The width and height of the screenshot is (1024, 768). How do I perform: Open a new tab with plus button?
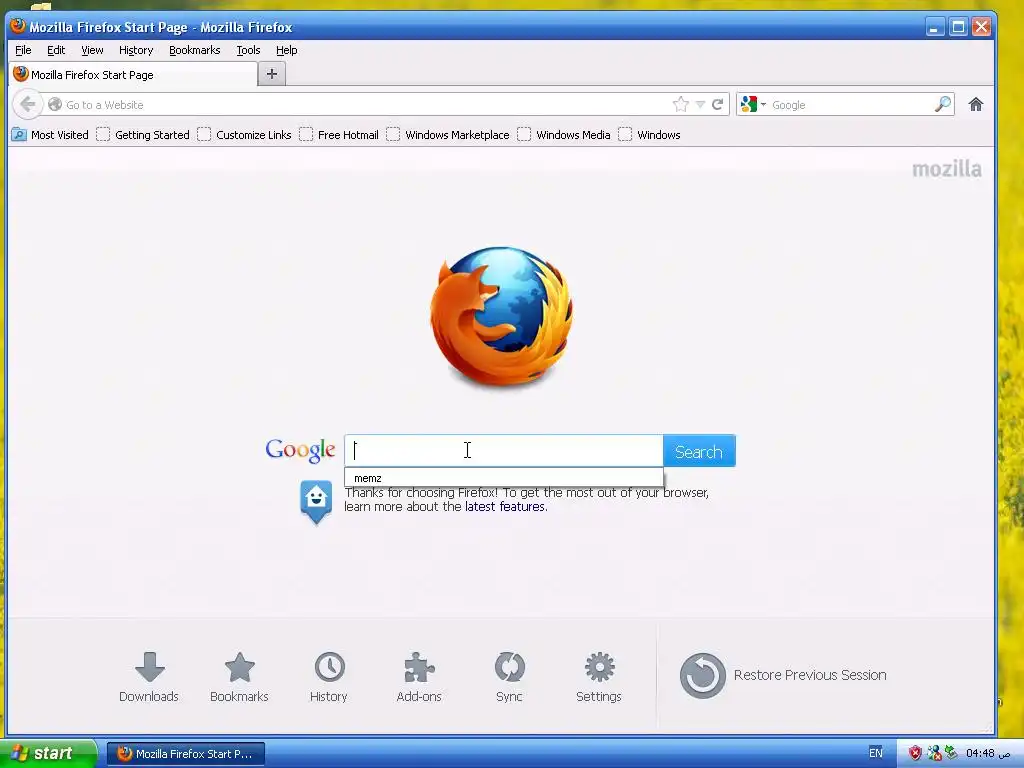coord(272,74)
